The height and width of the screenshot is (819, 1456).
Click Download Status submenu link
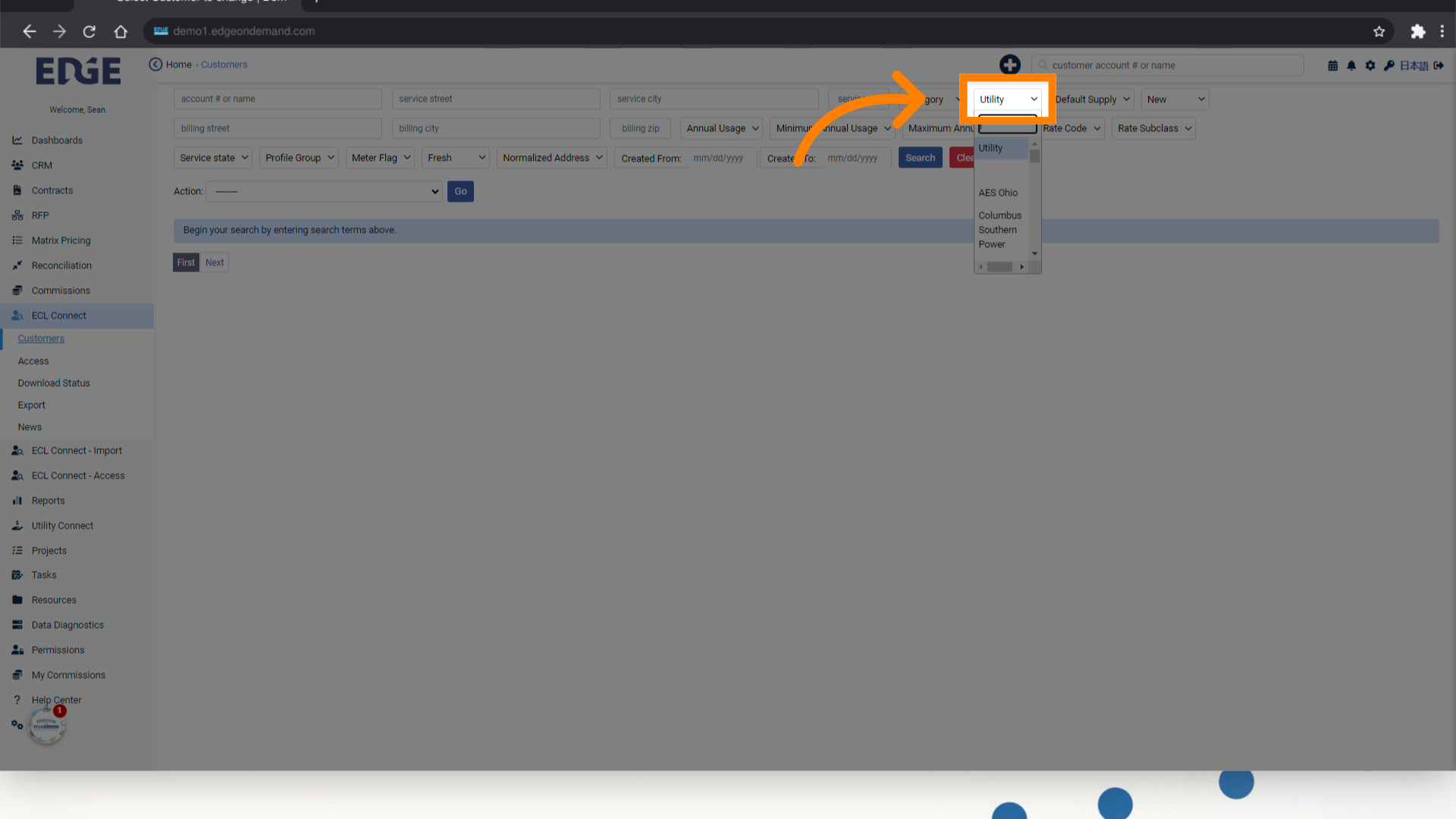(54, 383)
